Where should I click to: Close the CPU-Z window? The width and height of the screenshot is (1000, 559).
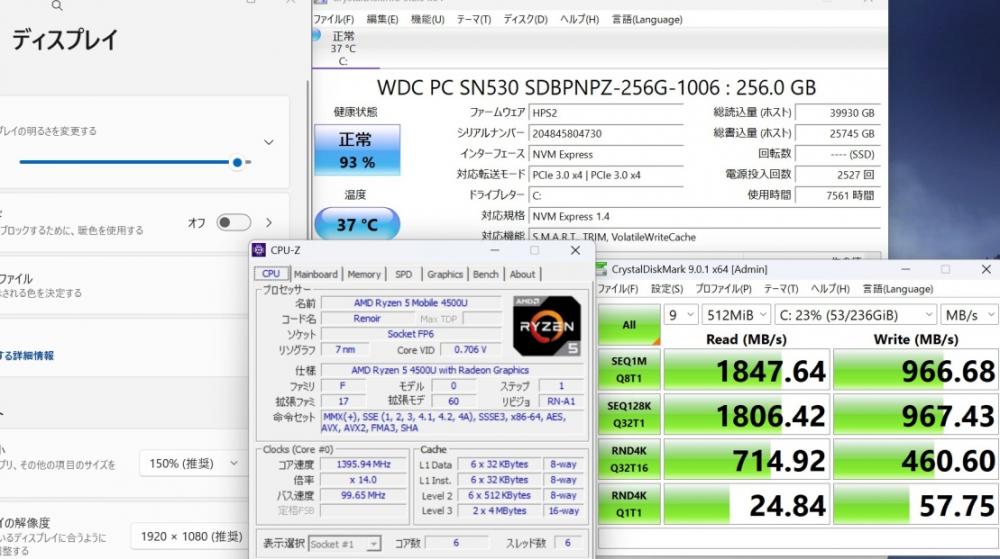click(x=575, y=250)
